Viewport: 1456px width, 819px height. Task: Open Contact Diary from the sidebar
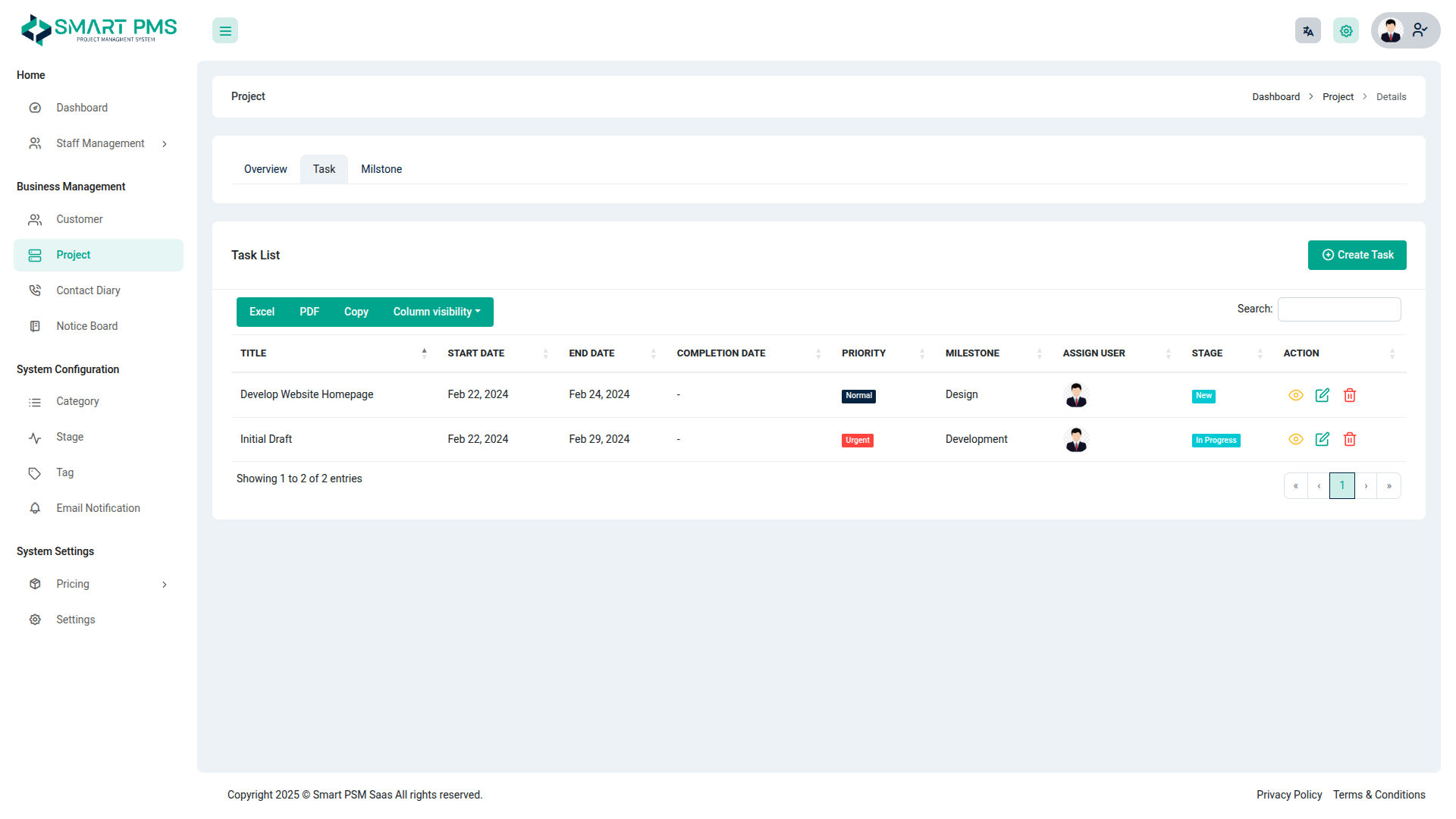(88, 290)
